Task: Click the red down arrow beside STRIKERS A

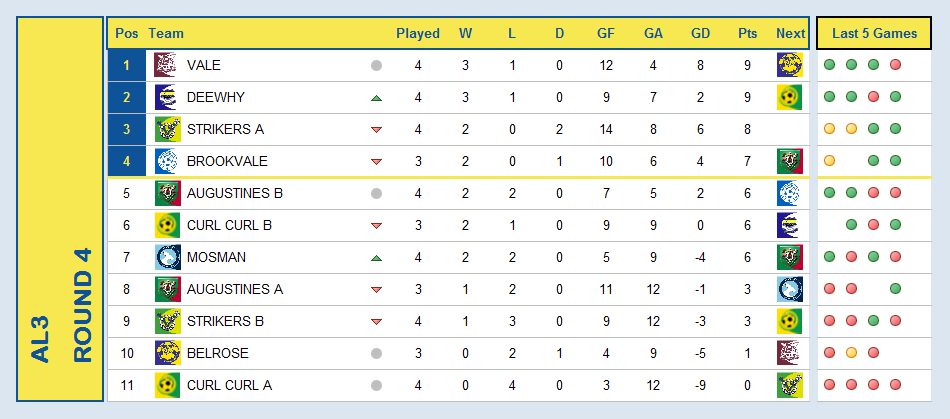Action: [376, 130]
